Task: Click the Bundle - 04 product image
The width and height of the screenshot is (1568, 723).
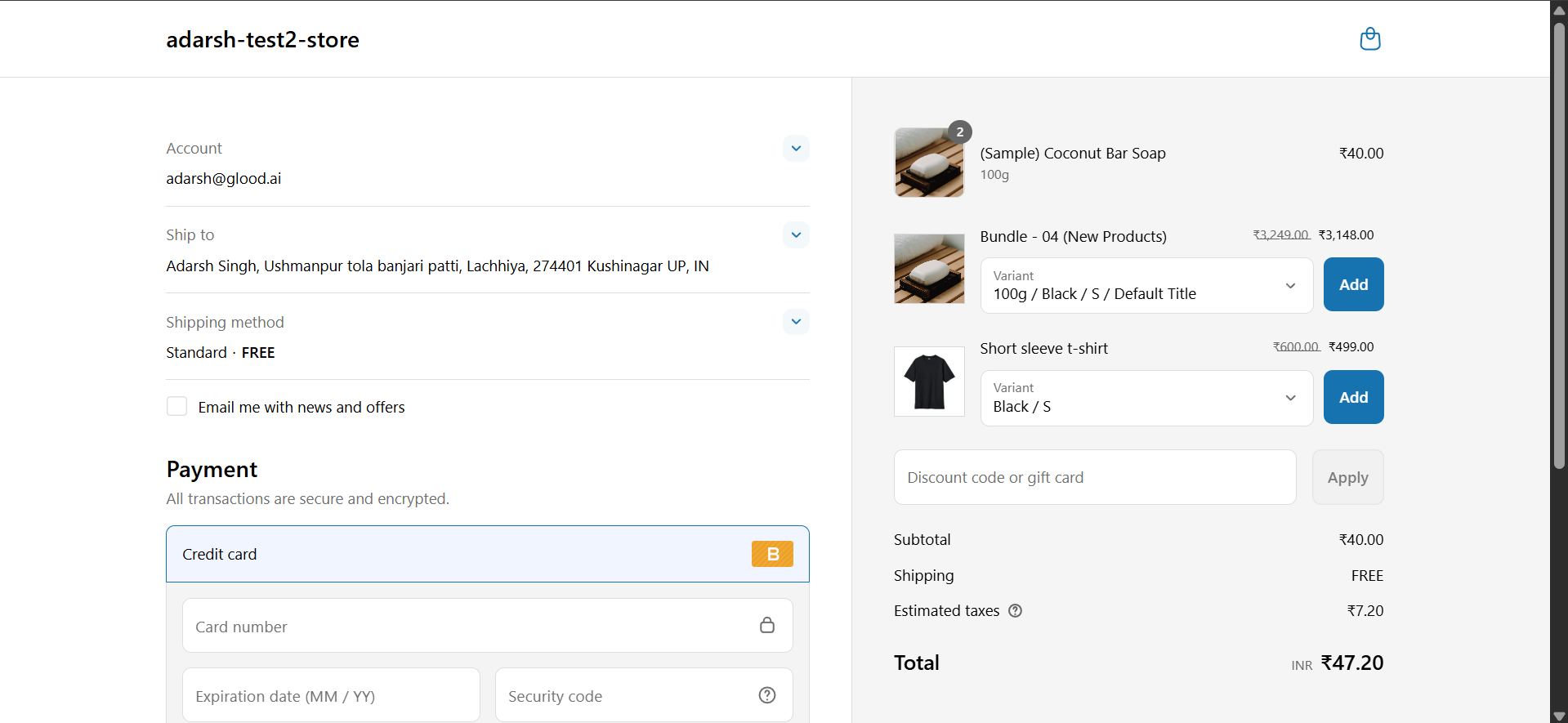Action: tap(929, 269)
